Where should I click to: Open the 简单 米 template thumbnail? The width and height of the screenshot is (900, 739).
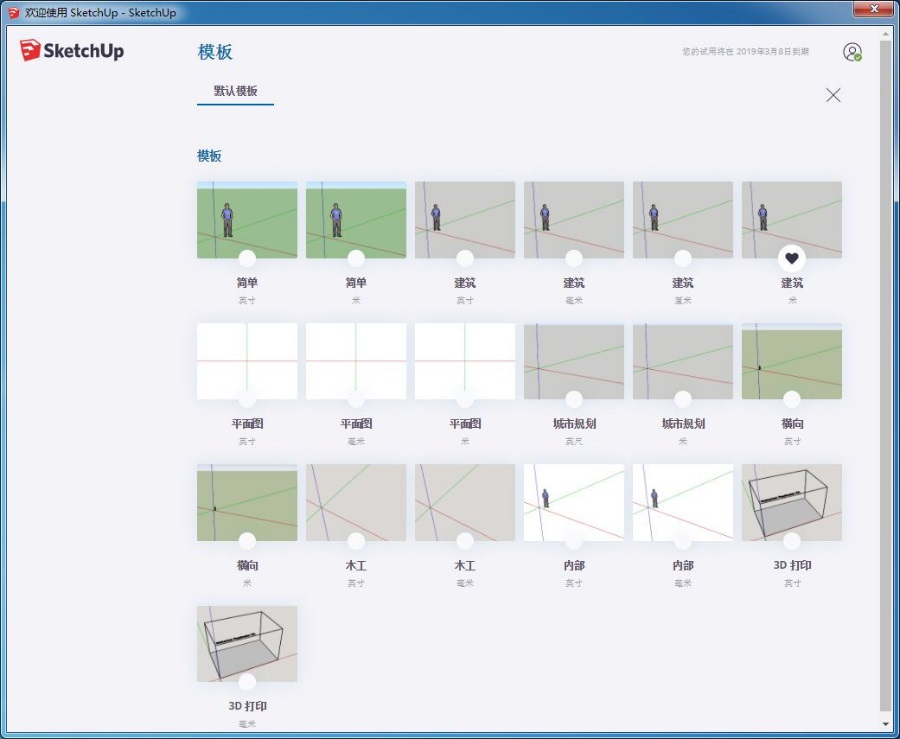356,219
